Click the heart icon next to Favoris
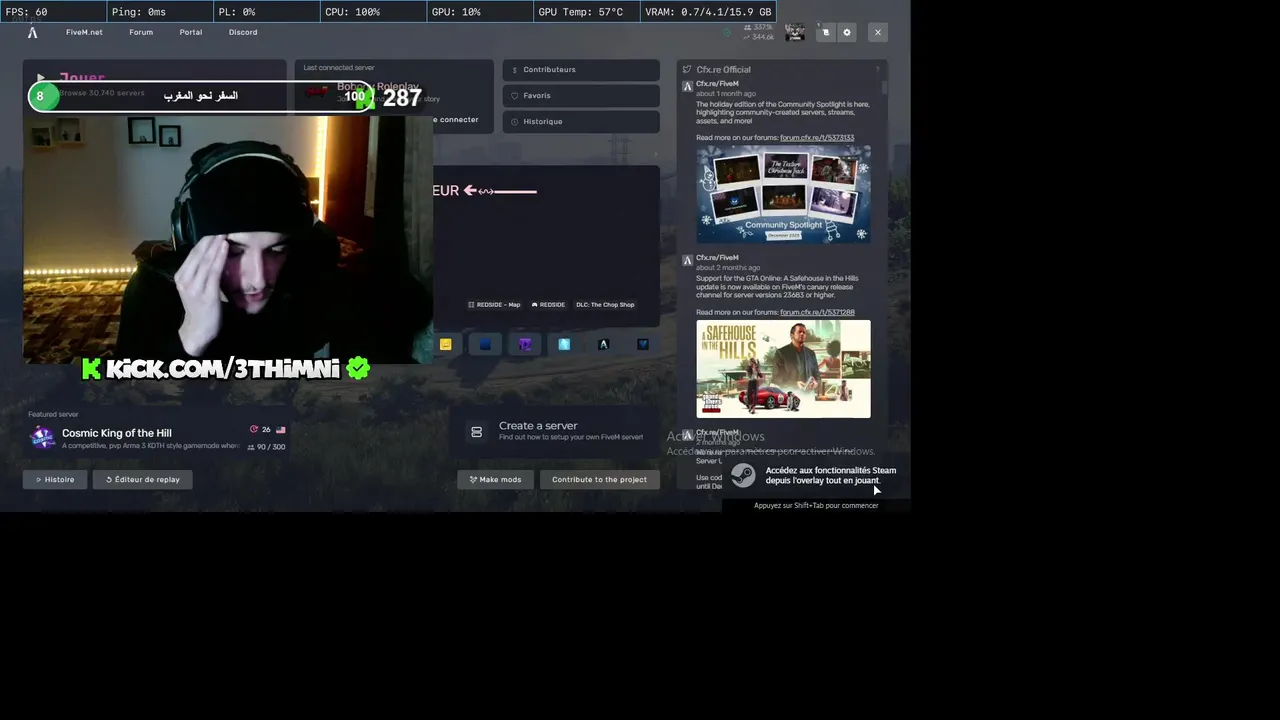The image size is (1280, 720). pos(515,96)
